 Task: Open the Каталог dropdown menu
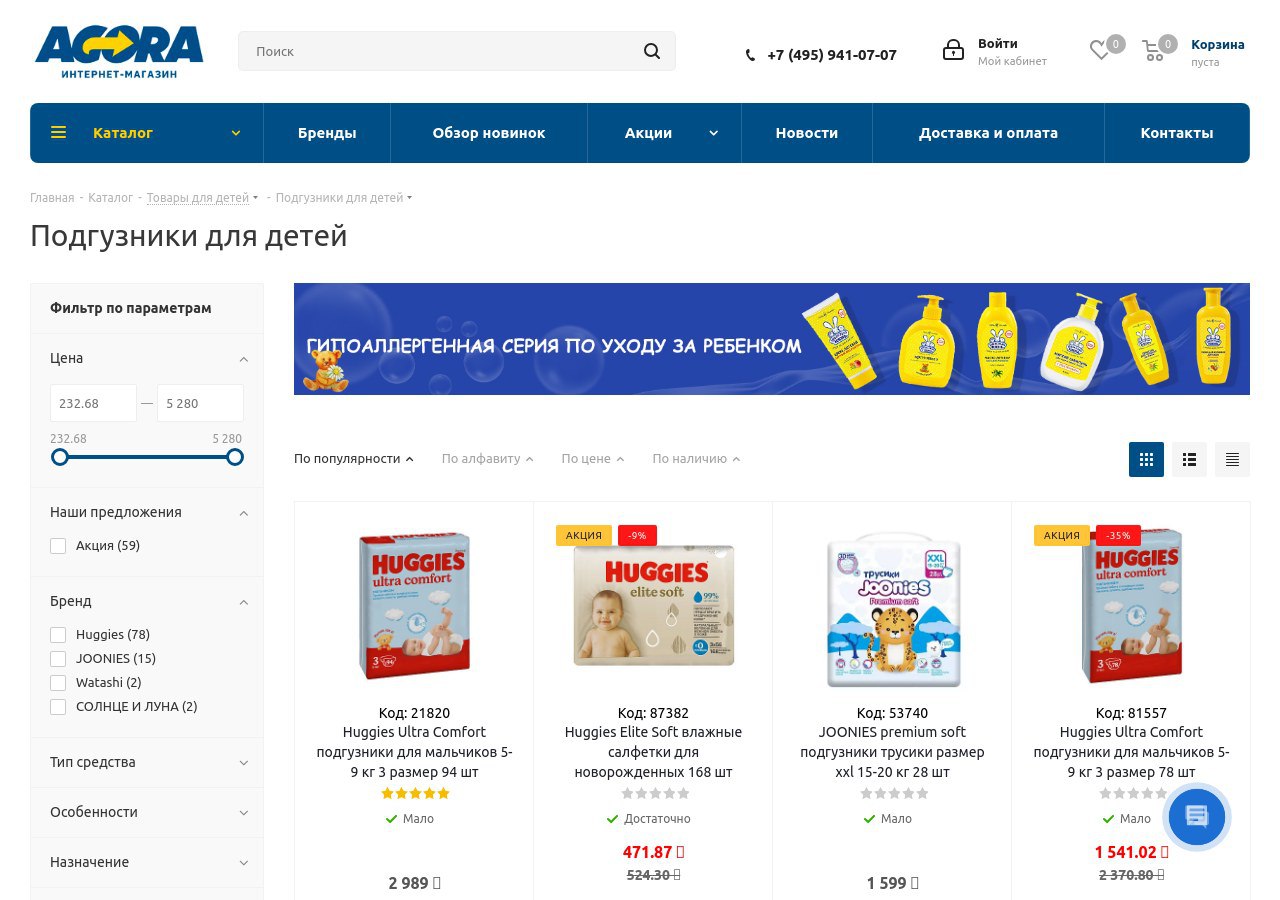pos(147,133)
